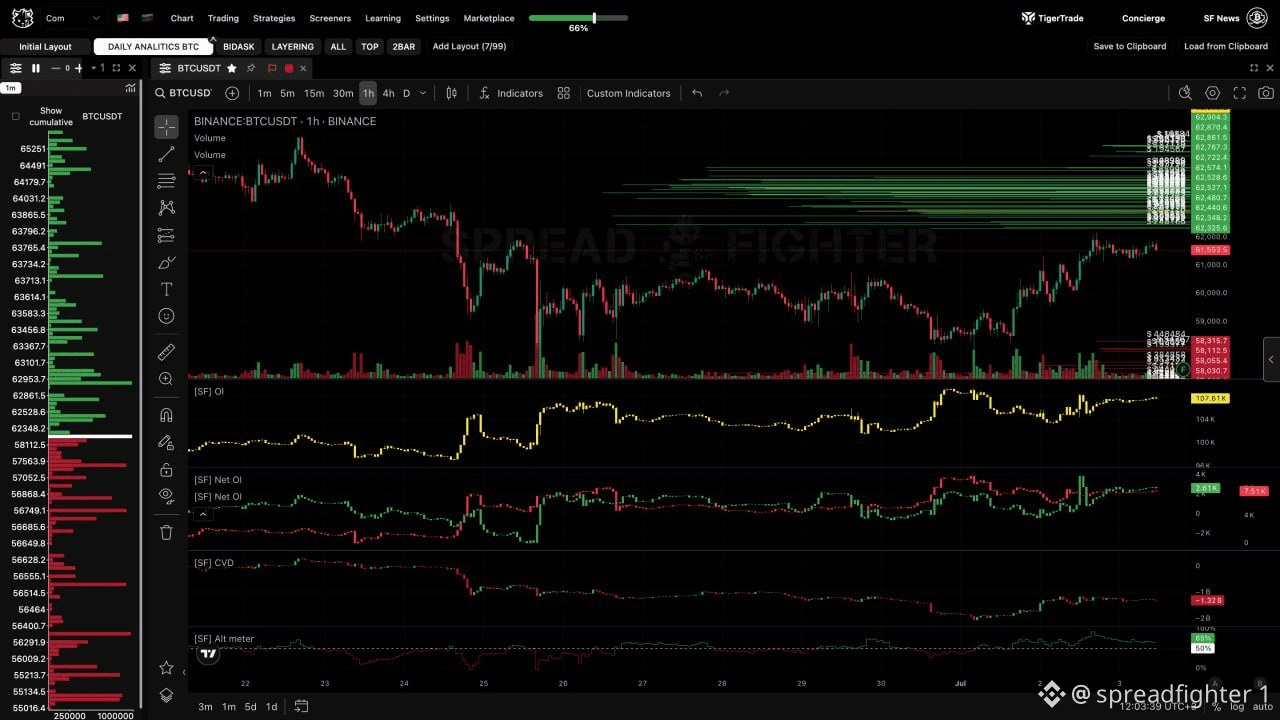Screen dimensions: 1280x720
Task: Open the Chart menu
Action: point(182,18)
